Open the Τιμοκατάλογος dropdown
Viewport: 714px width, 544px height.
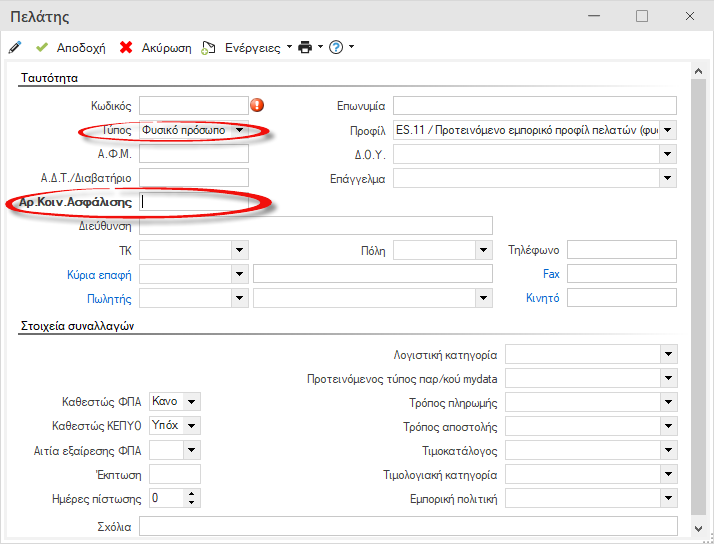click(668, 450)
